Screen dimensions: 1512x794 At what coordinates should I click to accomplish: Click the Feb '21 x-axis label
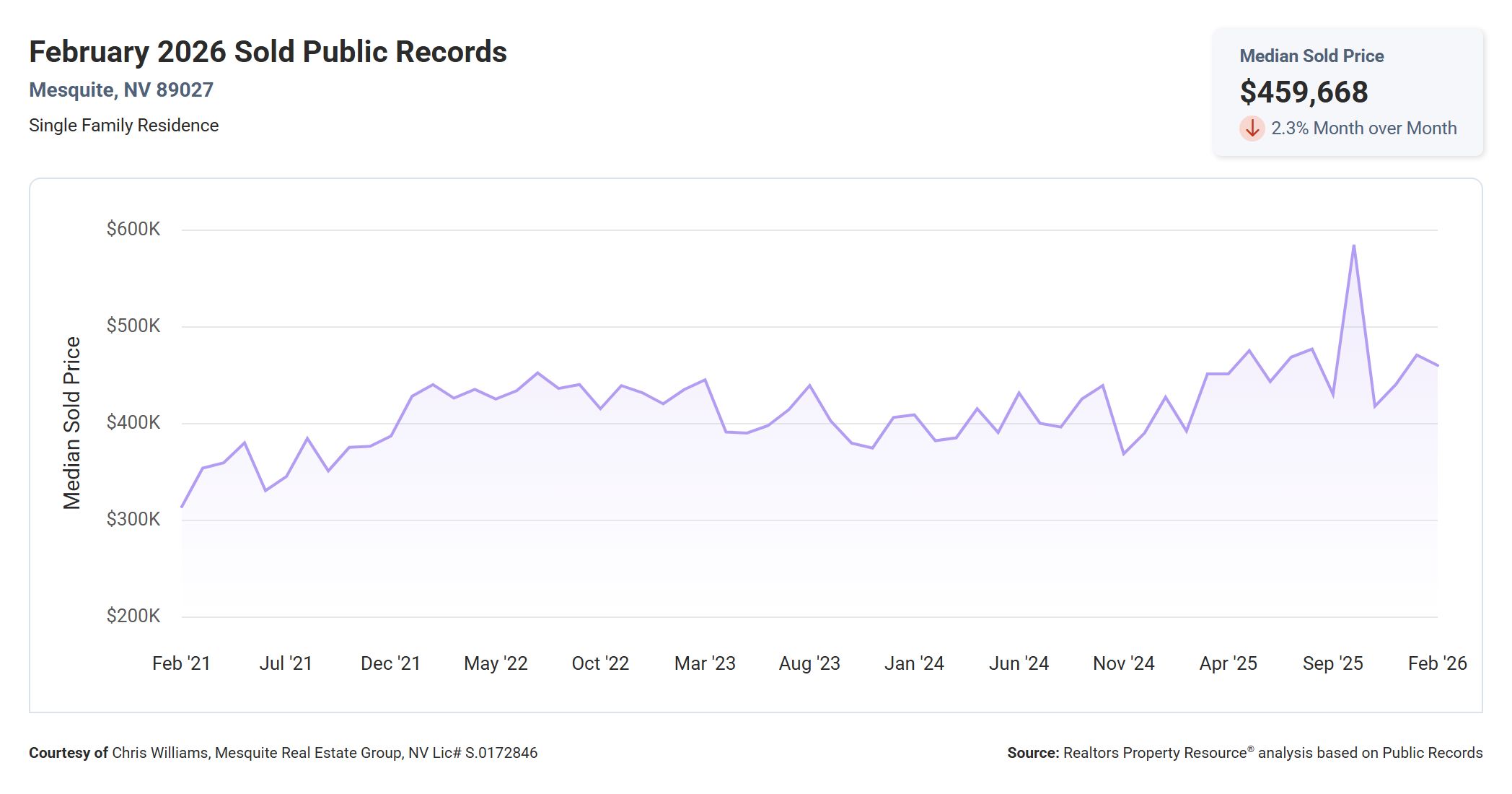pos(181,663)
